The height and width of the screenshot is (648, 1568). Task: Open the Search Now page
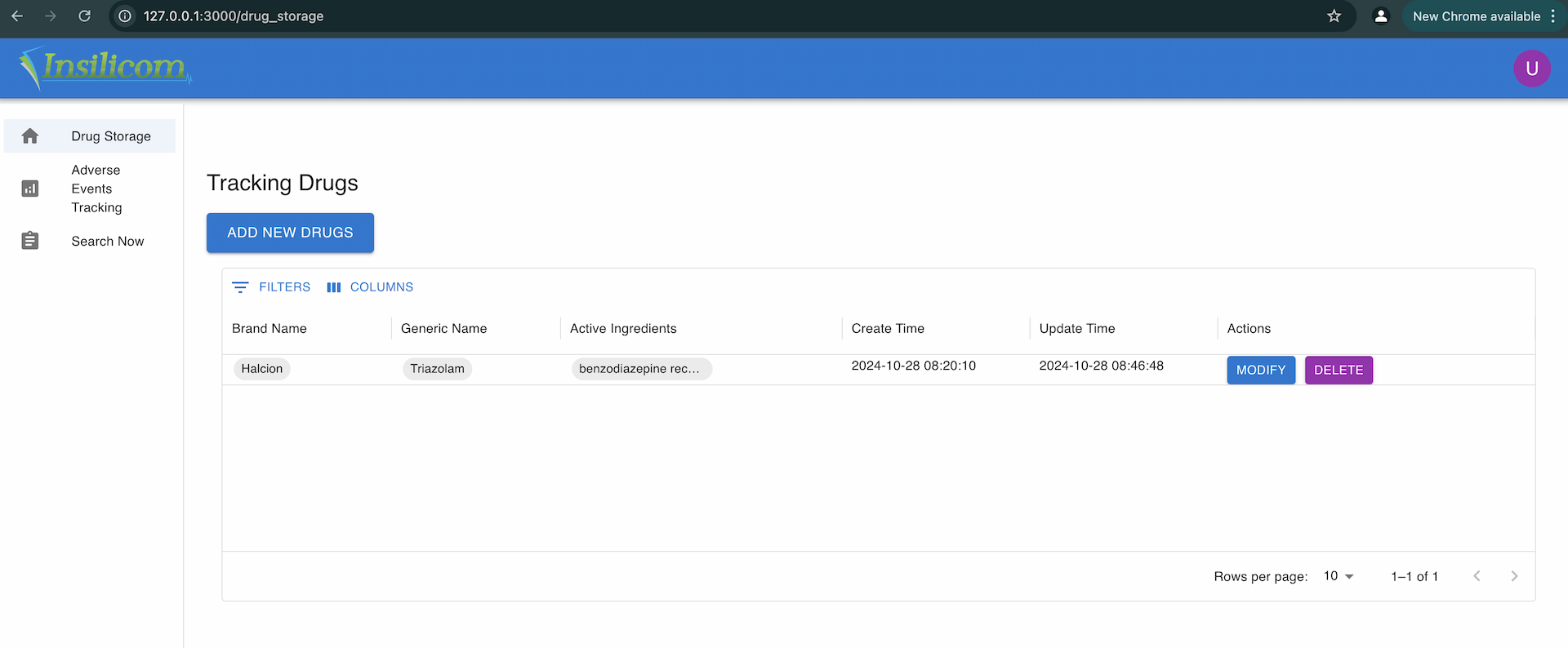90,241
